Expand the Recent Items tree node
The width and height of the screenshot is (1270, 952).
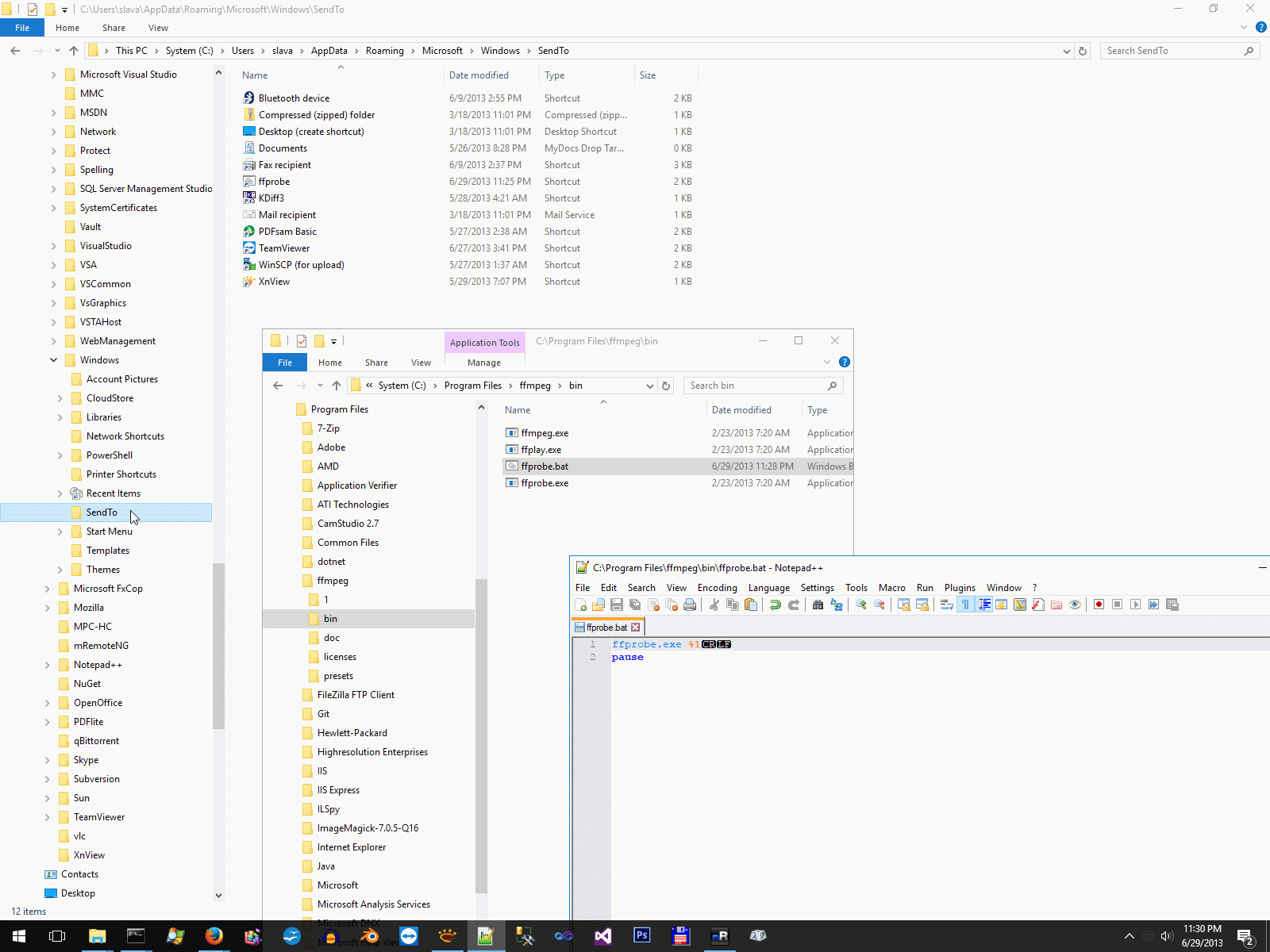click(60, 493)
